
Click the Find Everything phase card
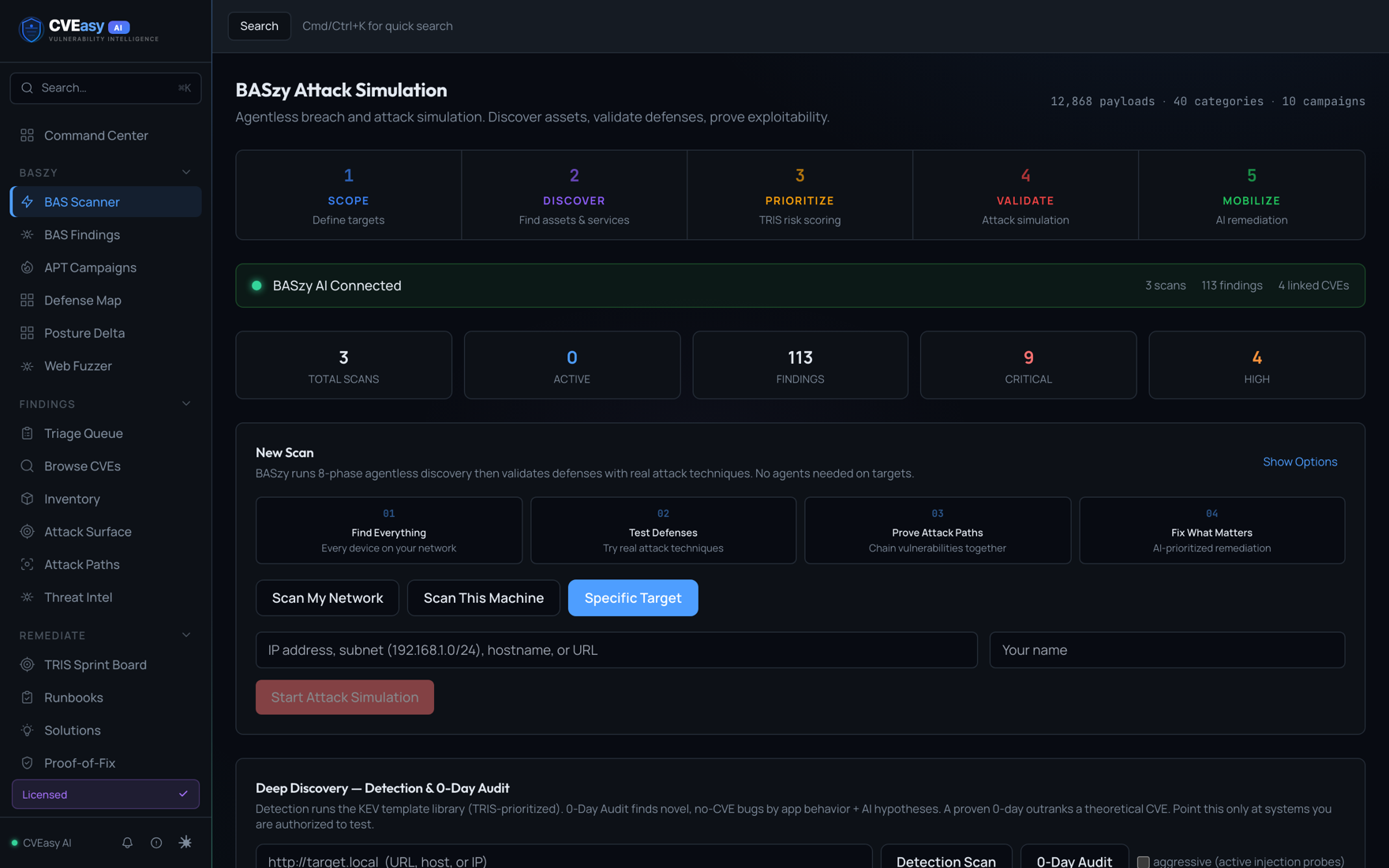(389, 530)
